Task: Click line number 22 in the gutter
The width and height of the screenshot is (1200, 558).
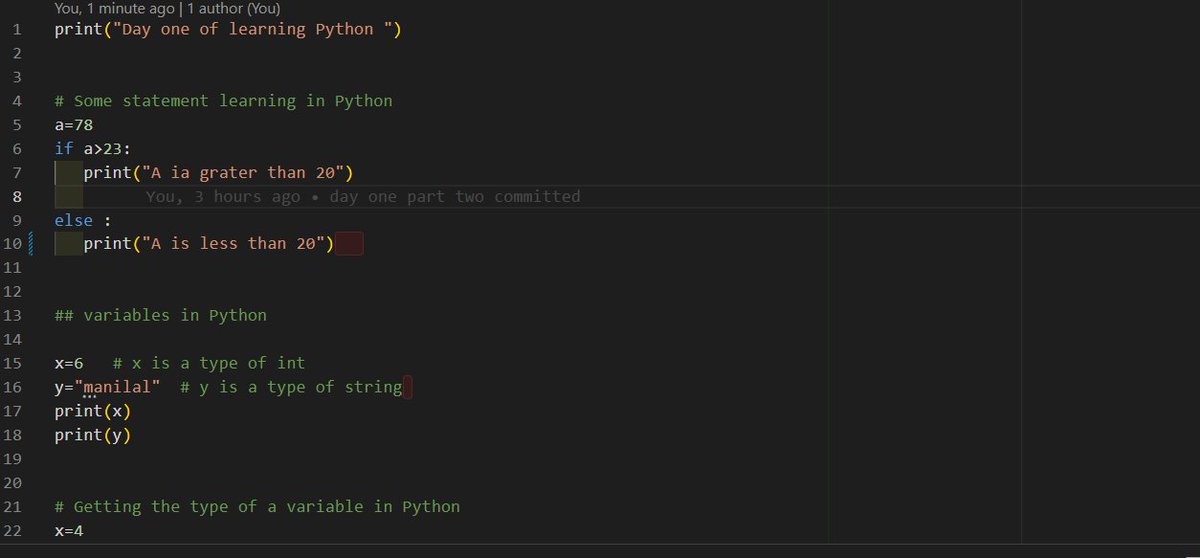Action: click(x=13, y=532)
